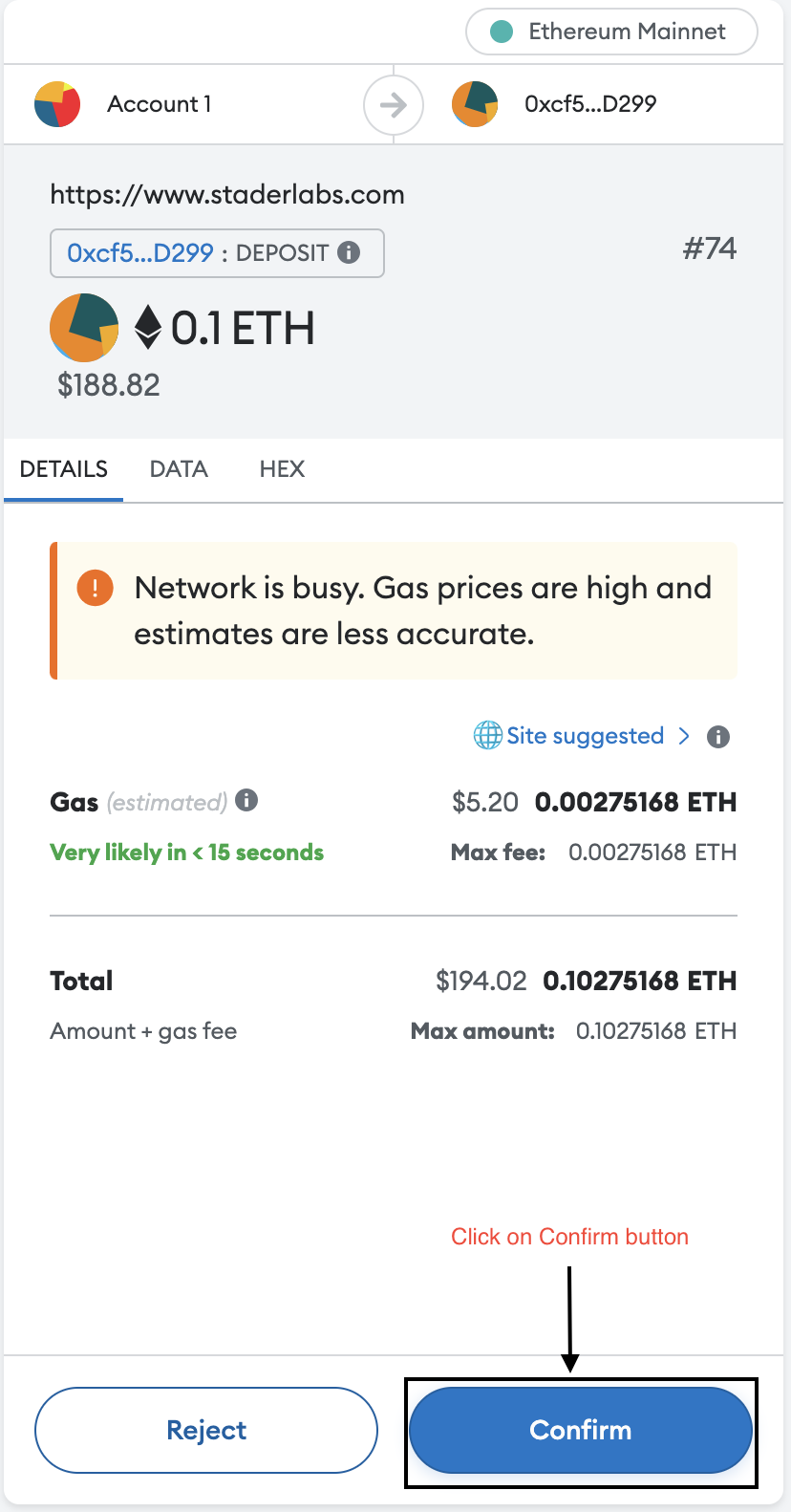
Task: Expand gas options via Site suggested chevron
Action: 684,736
